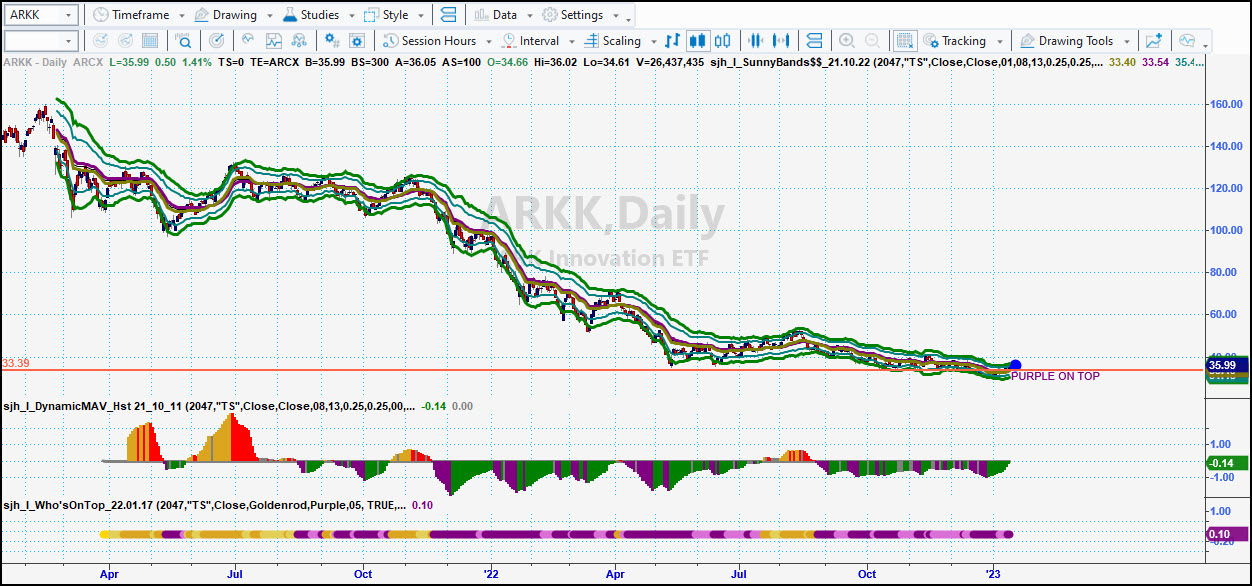Click the wide bar spacing icon

pos(783,41)
